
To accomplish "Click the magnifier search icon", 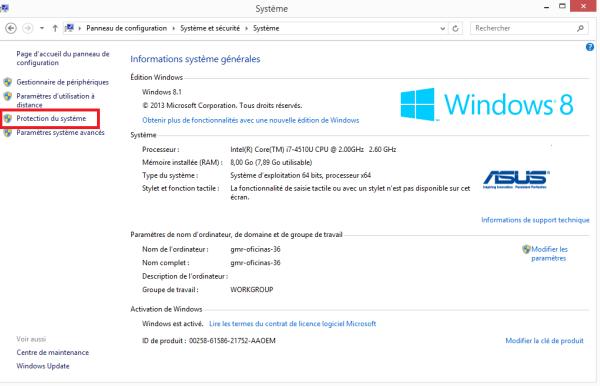I will pyautogui.click(x=580, y=28).
